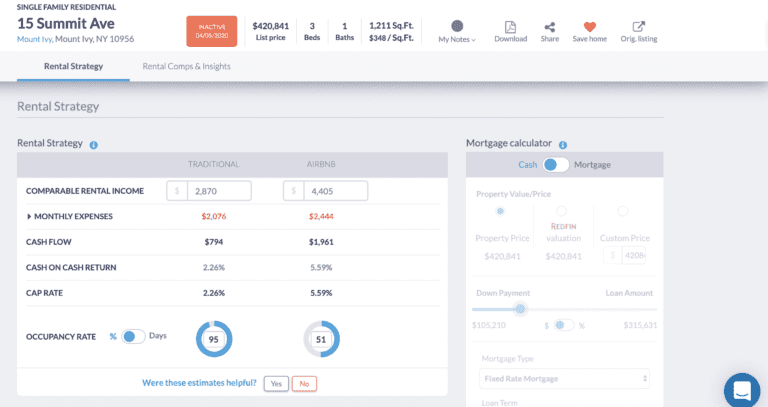Image resolution: width=768 pixels, height=407 pixels.
Task: Click Yes for helpful estimates
Action: (x=276, y=383)
